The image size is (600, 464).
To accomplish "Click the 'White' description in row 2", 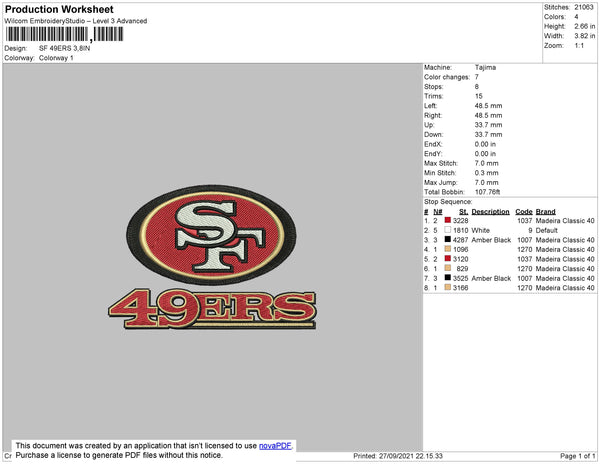I will pos(481,230).
